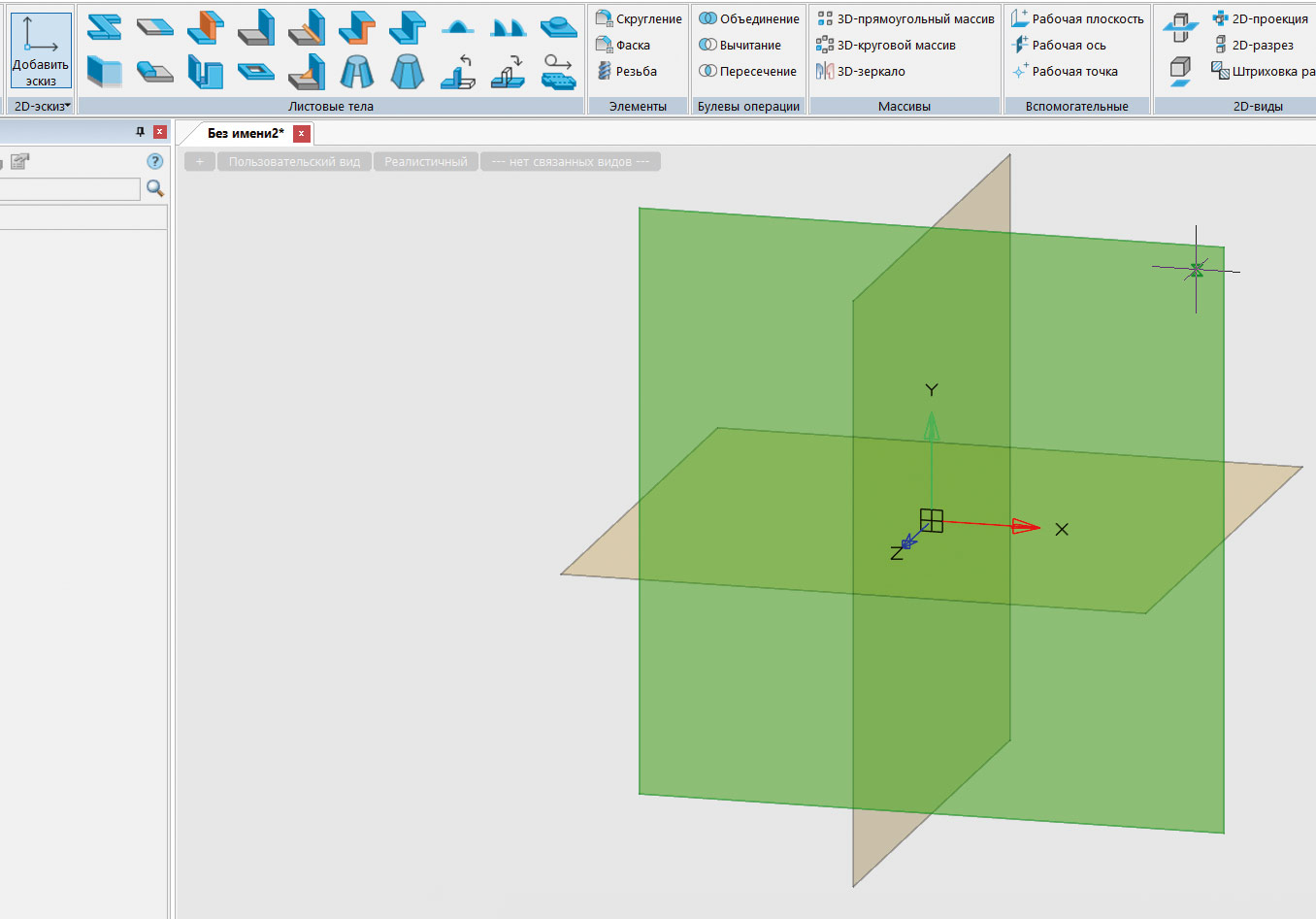Run the Вычитание boolean subtraction
1316x919 pixels.
[740, 45]
